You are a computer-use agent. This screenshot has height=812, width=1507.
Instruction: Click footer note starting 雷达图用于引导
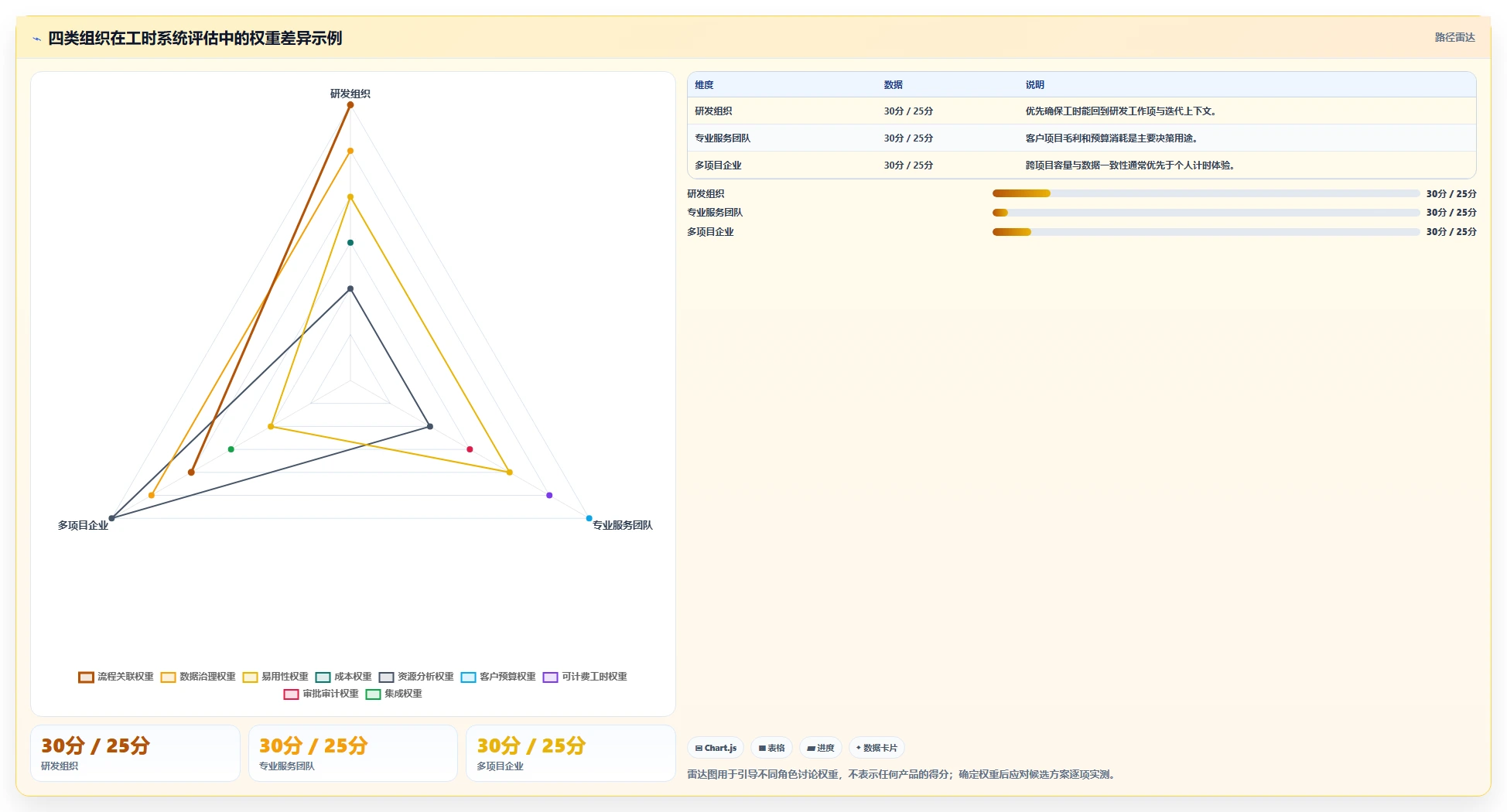902,774
